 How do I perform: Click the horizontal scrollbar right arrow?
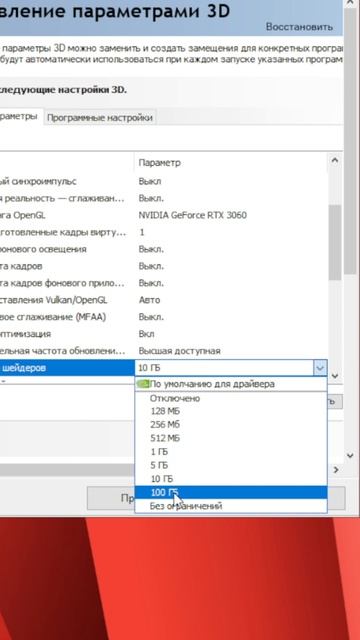pyautogui.click(x=336, y=470)
